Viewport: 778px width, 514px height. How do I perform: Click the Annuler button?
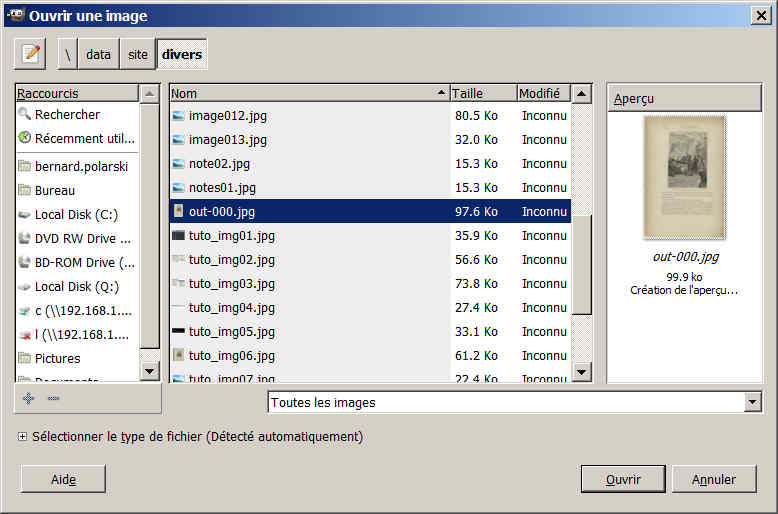(x=714, y=479)
